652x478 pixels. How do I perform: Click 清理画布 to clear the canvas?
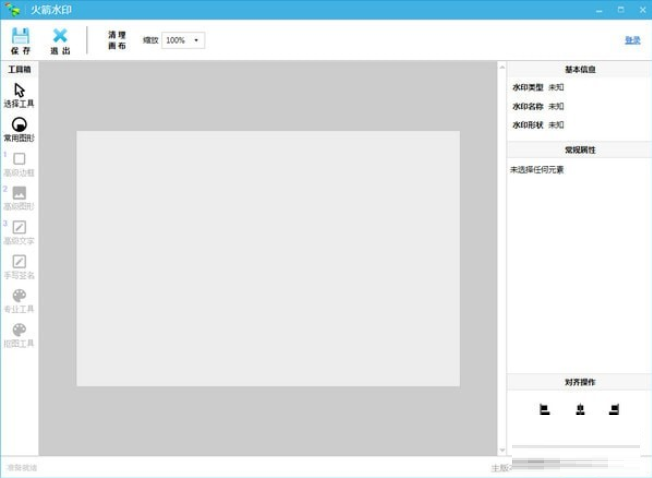tap(117, 40)
